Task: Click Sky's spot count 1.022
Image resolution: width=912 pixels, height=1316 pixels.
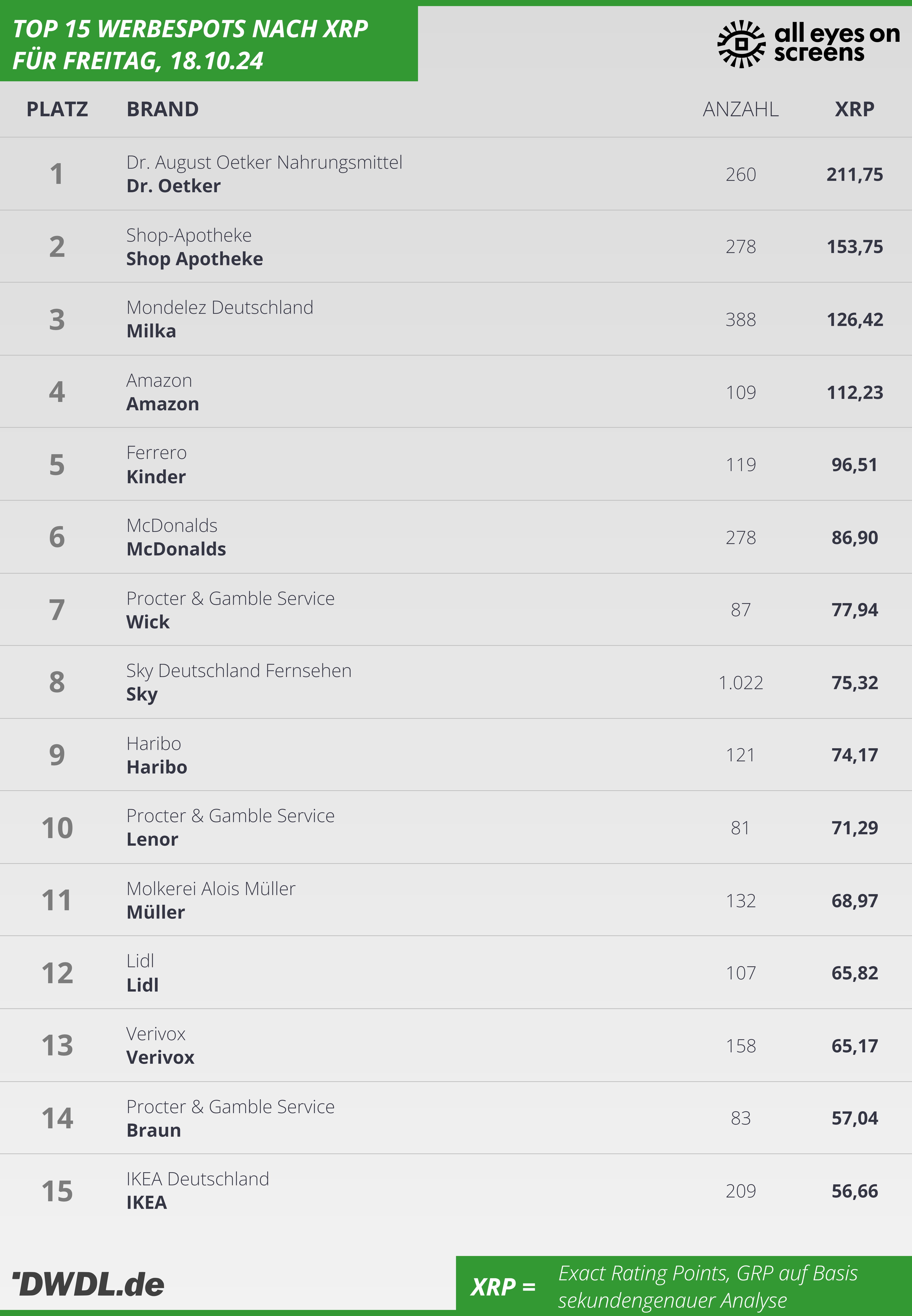Action: tap(741, 683)
